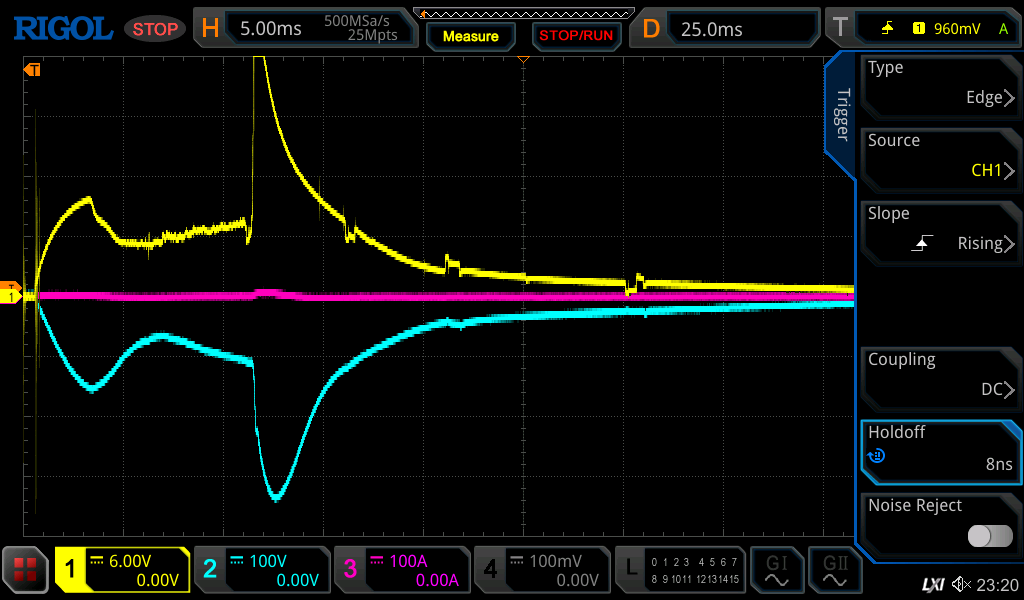The width and height of the screenshot is (1024, 600).
Task: Click the LXI network status icon
Action: tap(933, 584)
